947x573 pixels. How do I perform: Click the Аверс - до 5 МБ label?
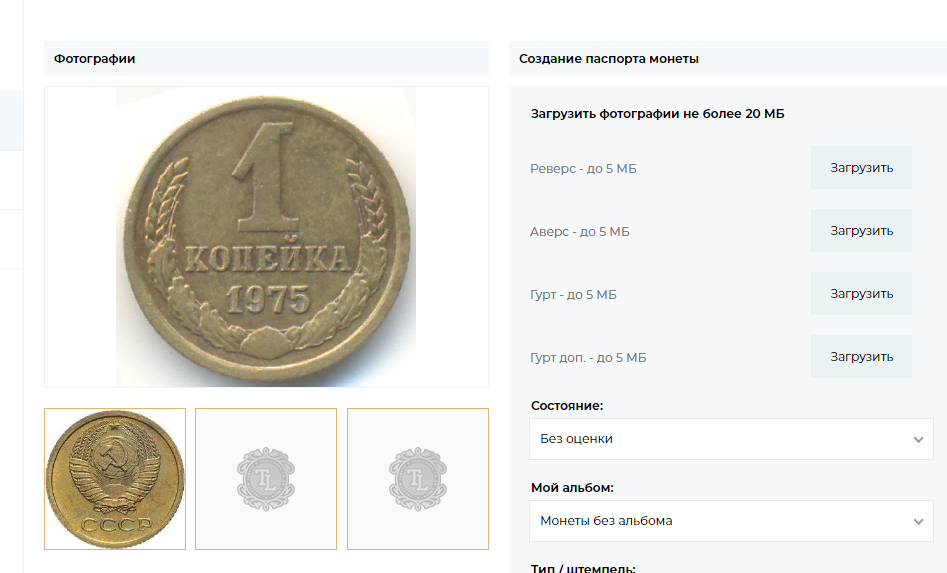click(580, 232)
